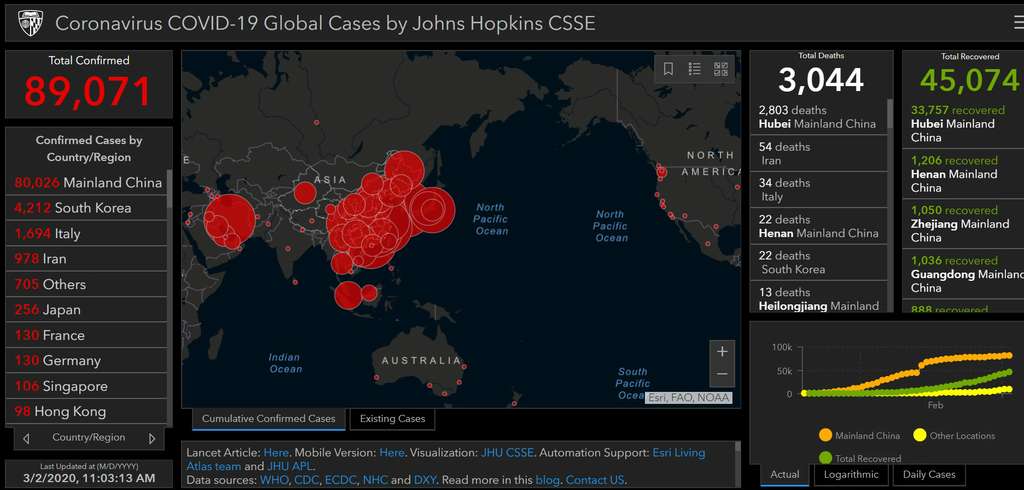This screenshot has height=490, width=1024.
Task: Open the DXY data source link
Action: (425, 480)
